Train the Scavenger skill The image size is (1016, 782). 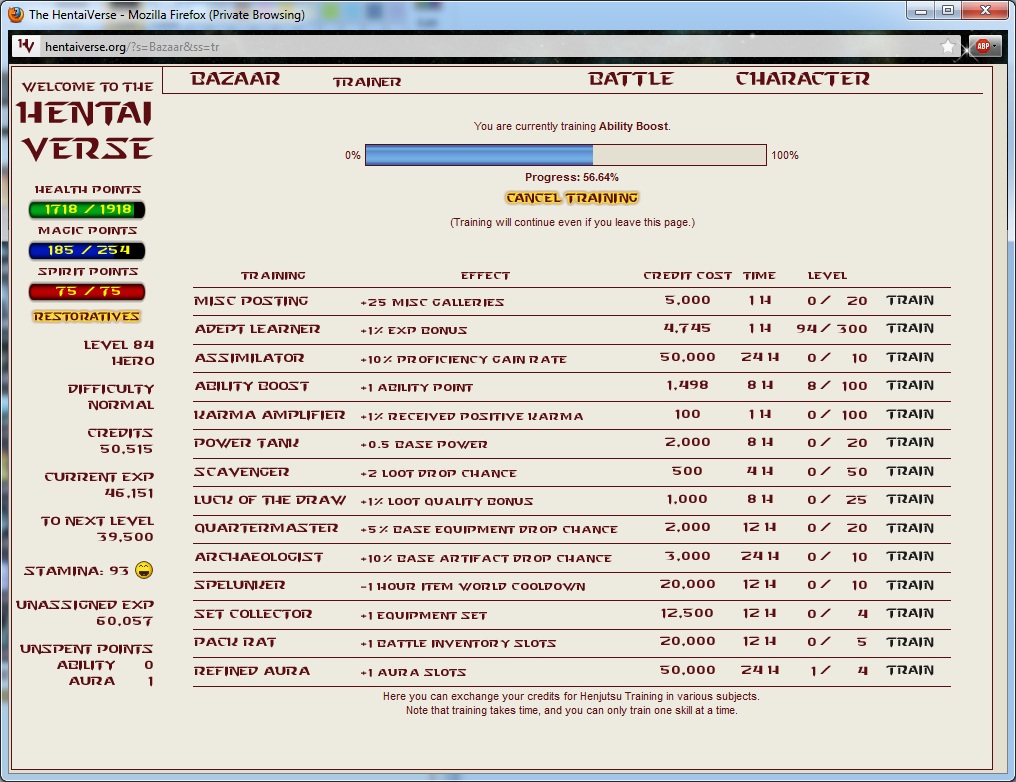(910, 471)
